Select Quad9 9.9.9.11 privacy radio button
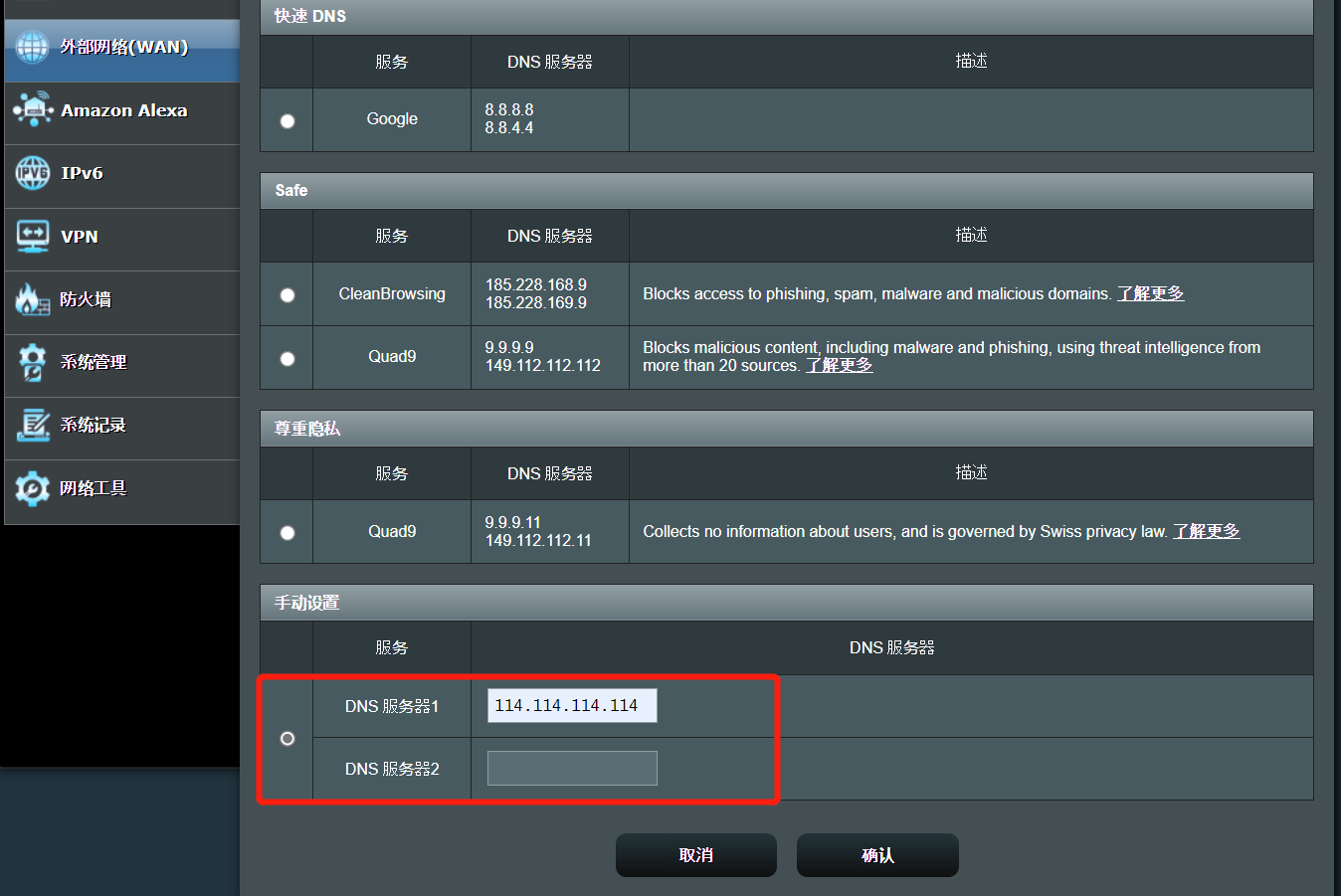Viewport: 1341px width, 896px height. click(287, 532)
